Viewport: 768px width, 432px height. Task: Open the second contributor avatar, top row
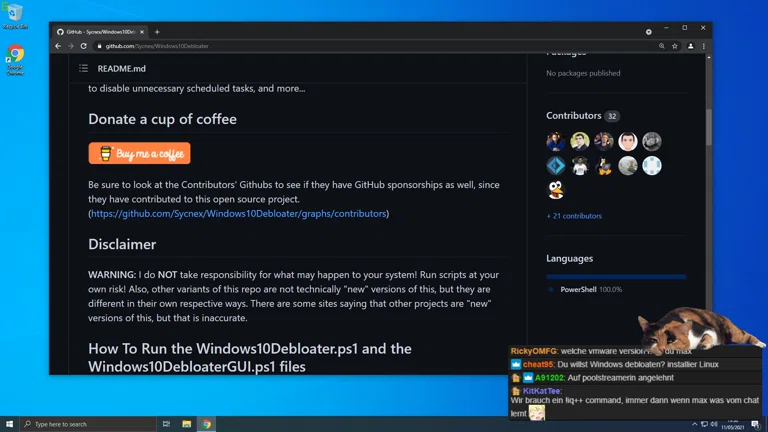579,141
